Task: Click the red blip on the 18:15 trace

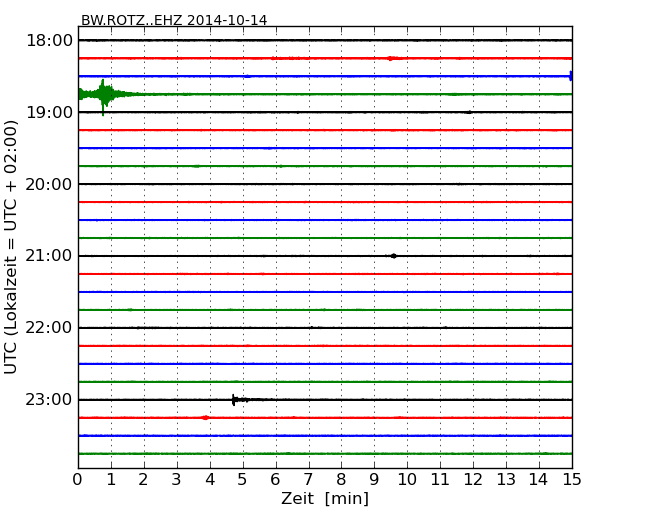Action: (x=390, y=58)
